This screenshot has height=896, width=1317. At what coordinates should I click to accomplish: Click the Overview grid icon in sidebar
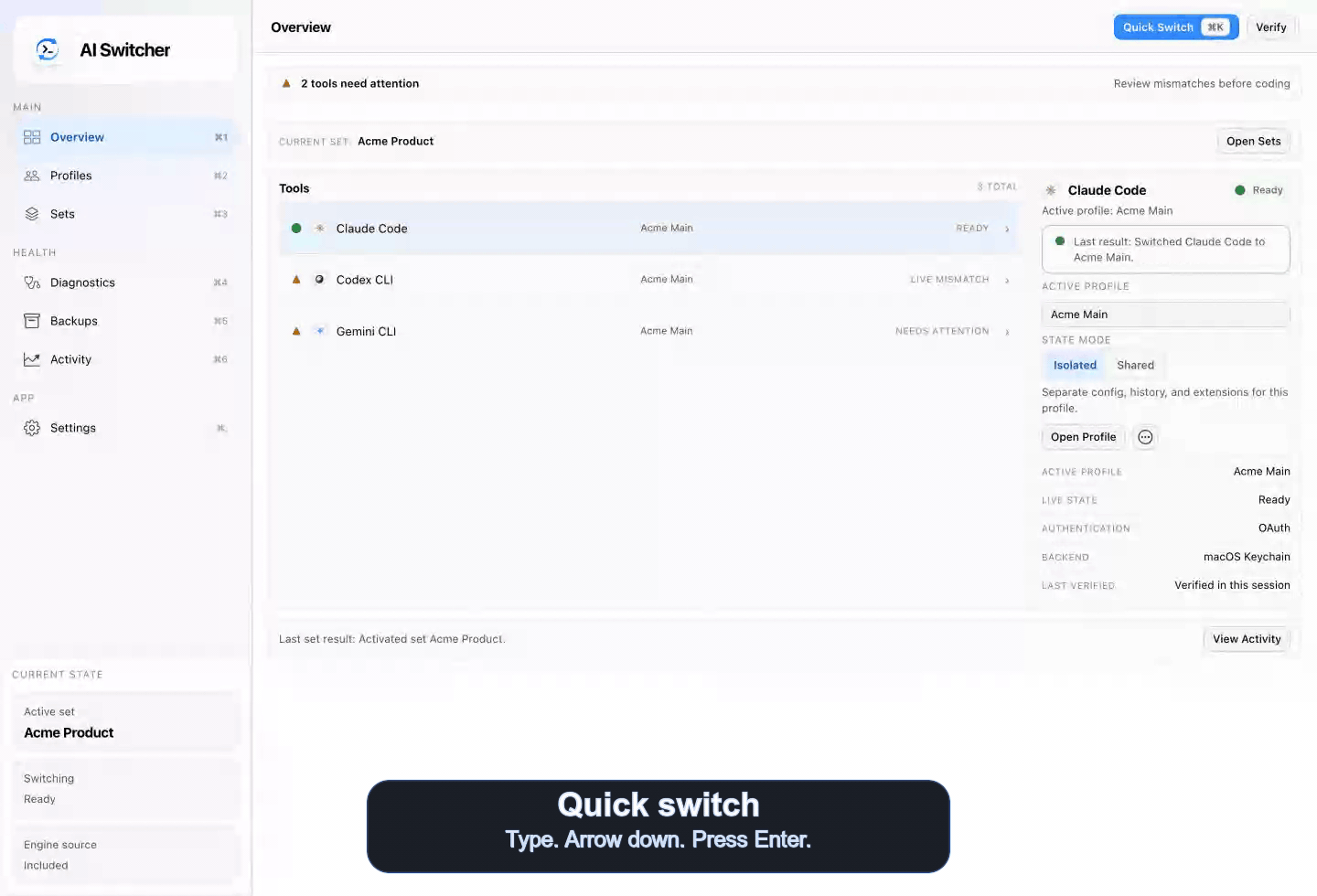[x=32, y=137]
